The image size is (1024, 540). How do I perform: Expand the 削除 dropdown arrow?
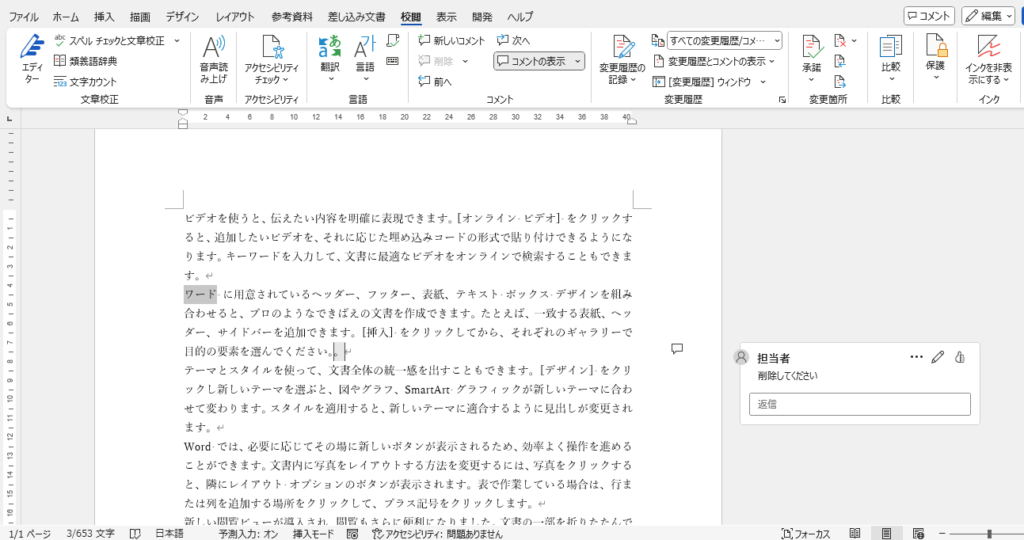[x=465, y=61]
